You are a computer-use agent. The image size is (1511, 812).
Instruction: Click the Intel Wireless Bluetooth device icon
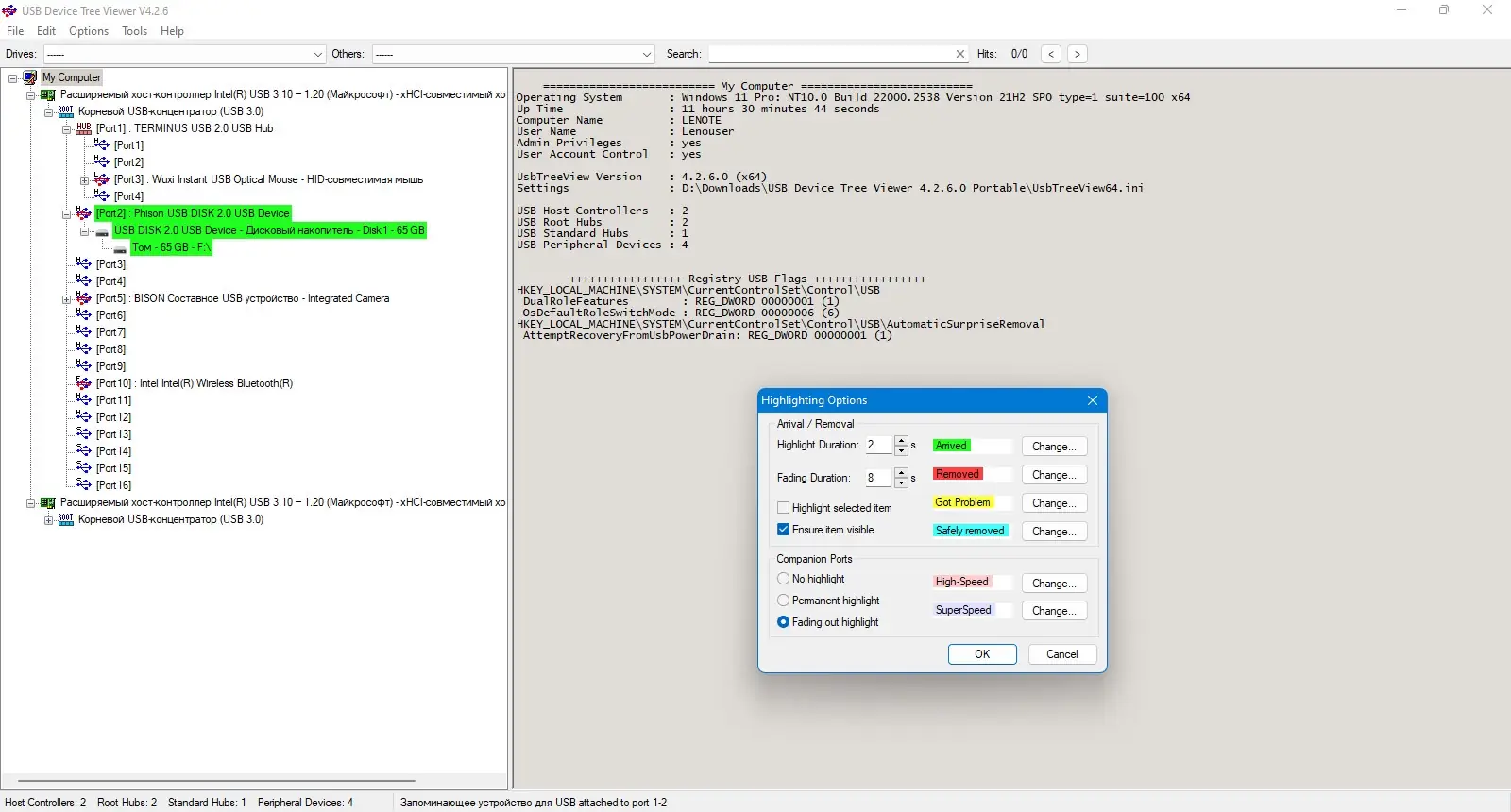point(84,383)
